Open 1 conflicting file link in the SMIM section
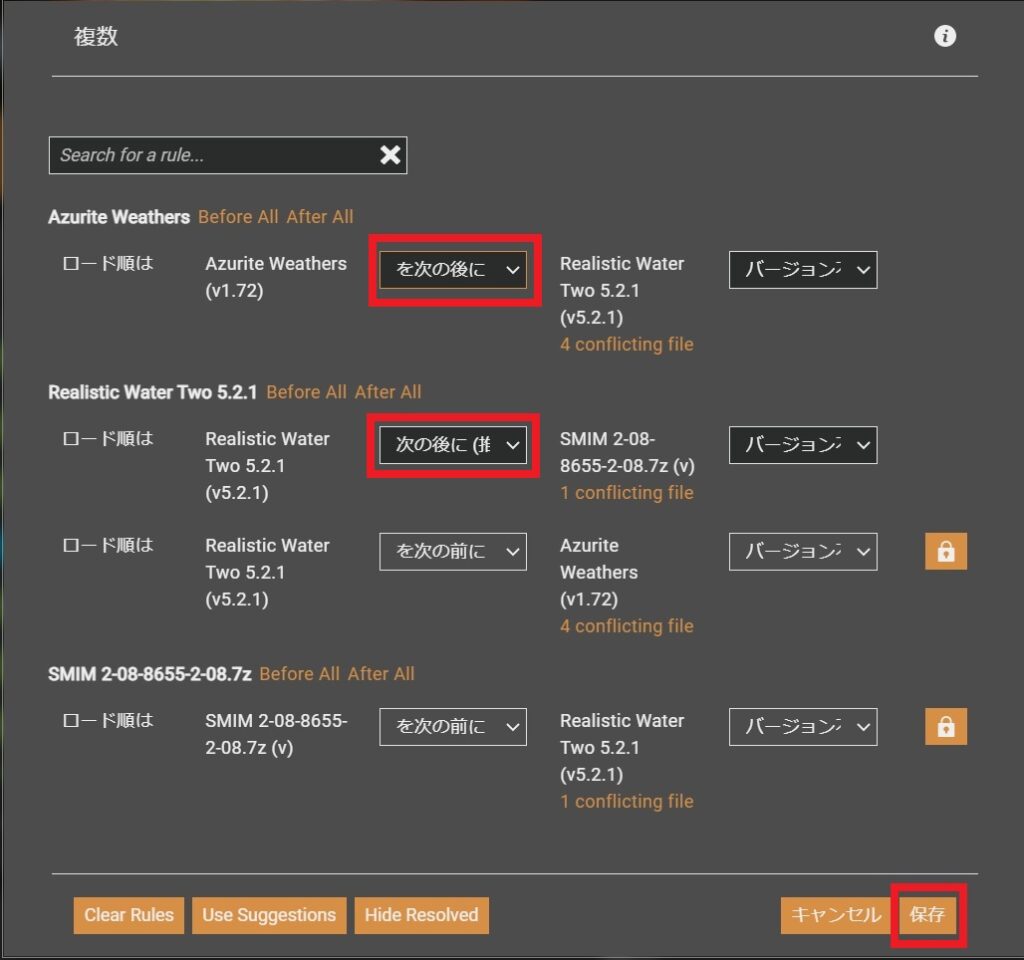The image size is (1024, 960). (626, 801)
